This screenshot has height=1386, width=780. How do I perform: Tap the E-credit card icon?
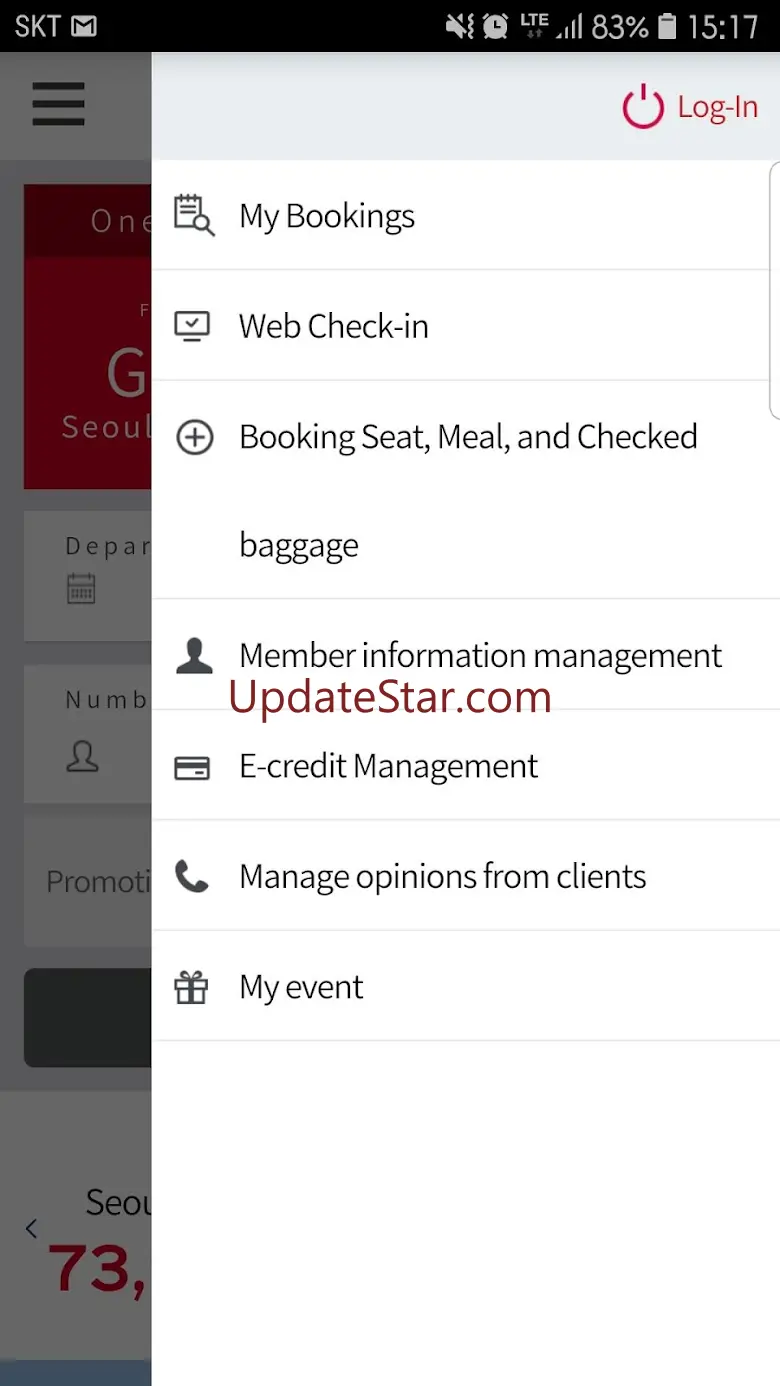pos(192,767)
